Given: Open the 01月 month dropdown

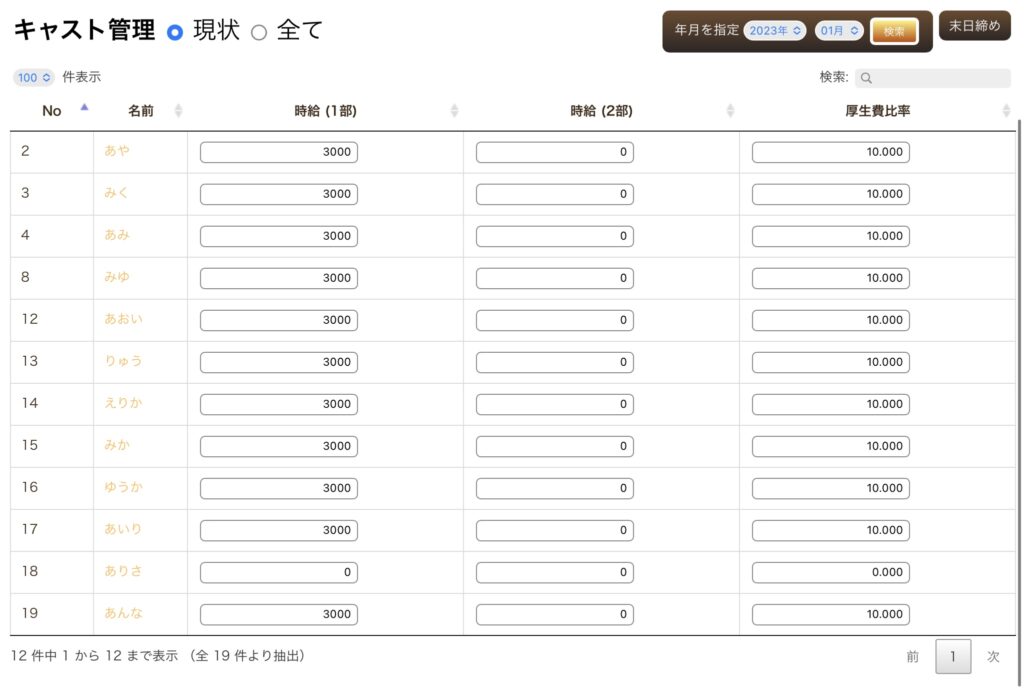Looking at the screenshot, I should (x=839, y=31).
